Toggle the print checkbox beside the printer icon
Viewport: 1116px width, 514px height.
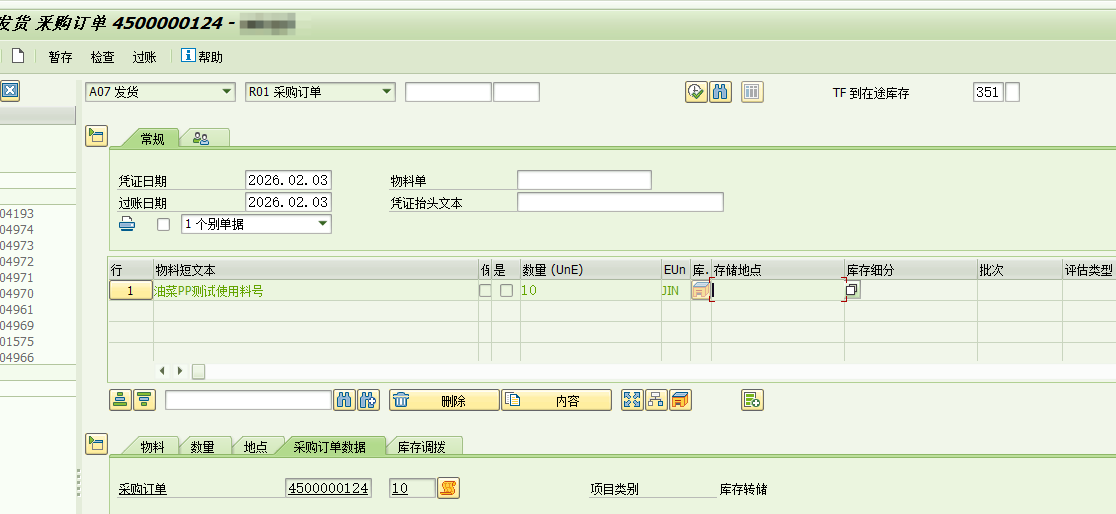coord(164,225)
